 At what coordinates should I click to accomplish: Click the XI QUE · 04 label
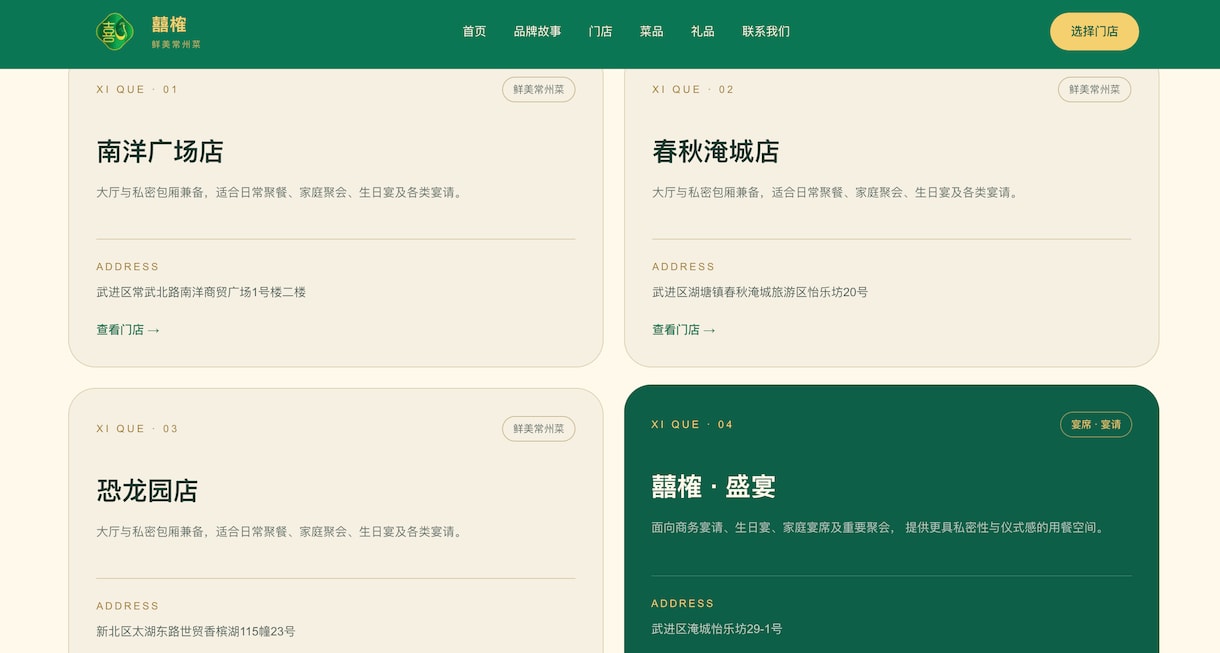(x=692, y=424)
